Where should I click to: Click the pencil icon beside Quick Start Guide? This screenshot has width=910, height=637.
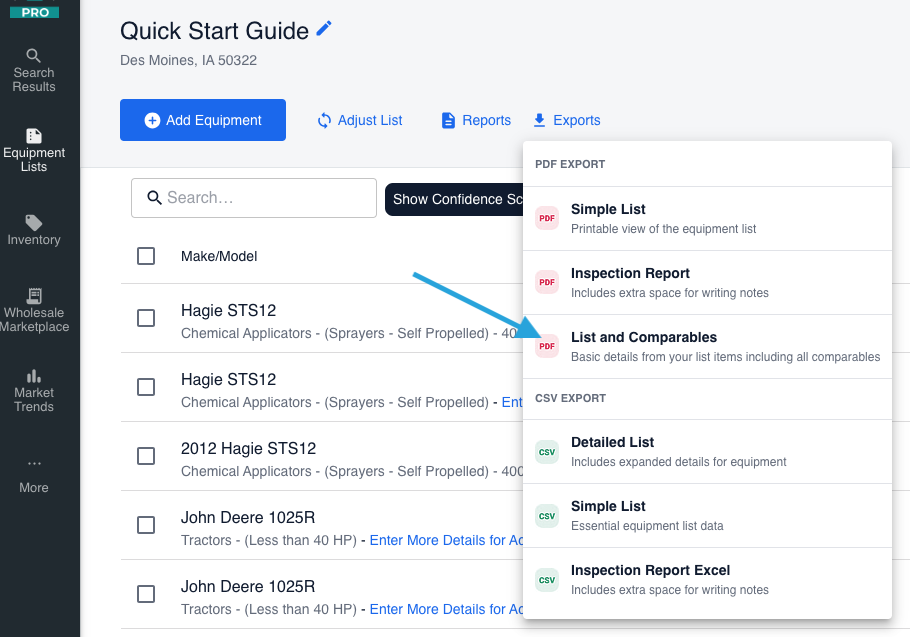[x=324, y=28]
